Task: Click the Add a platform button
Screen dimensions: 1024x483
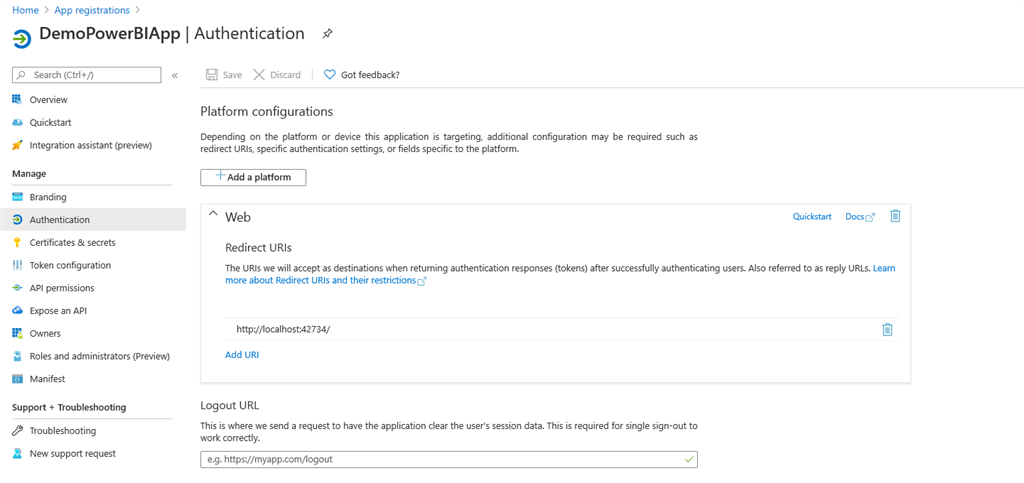Action: tap(253, 177)
